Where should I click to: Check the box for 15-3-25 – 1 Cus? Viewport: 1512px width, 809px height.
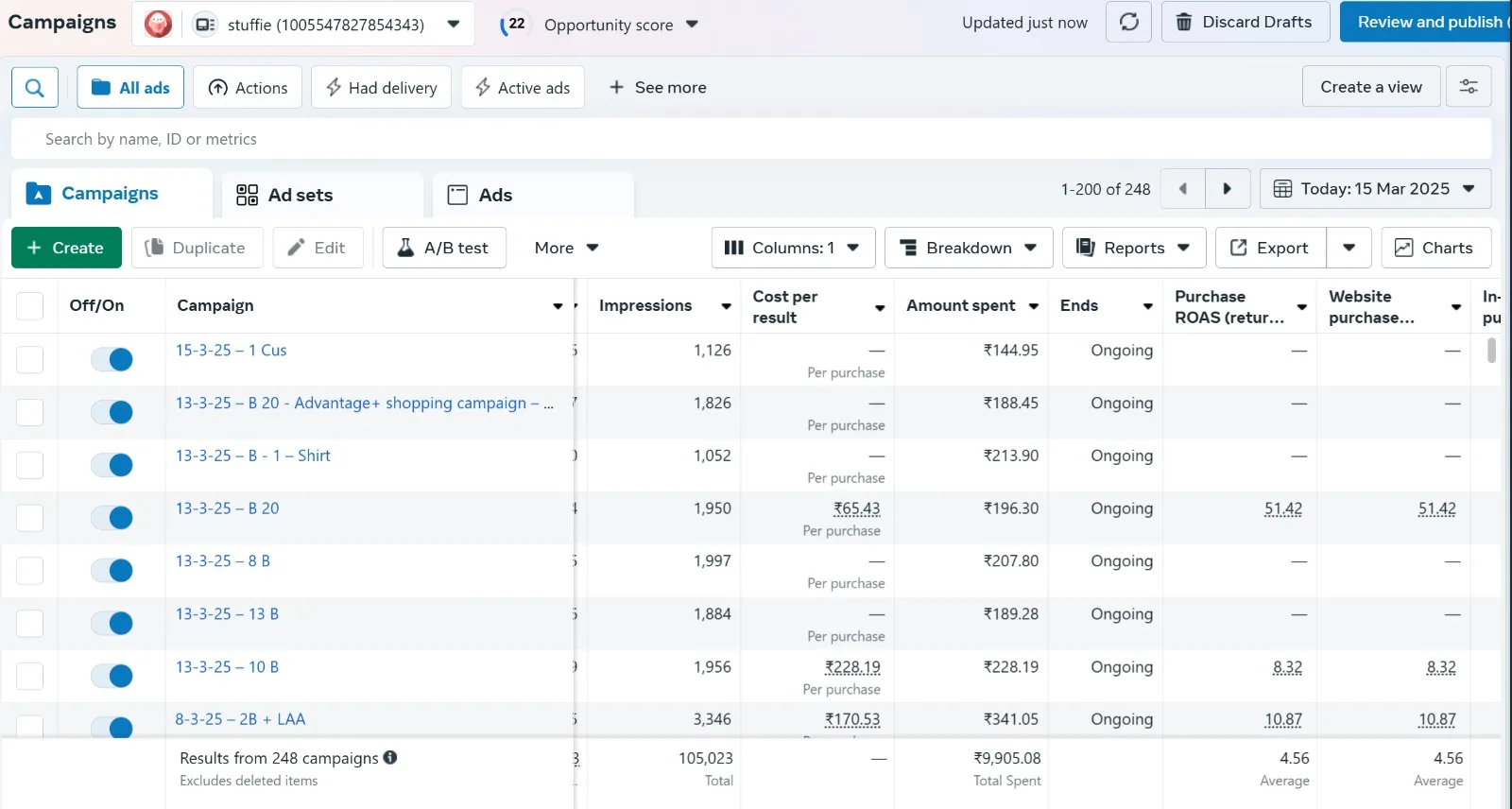click(x=29, y=359)
